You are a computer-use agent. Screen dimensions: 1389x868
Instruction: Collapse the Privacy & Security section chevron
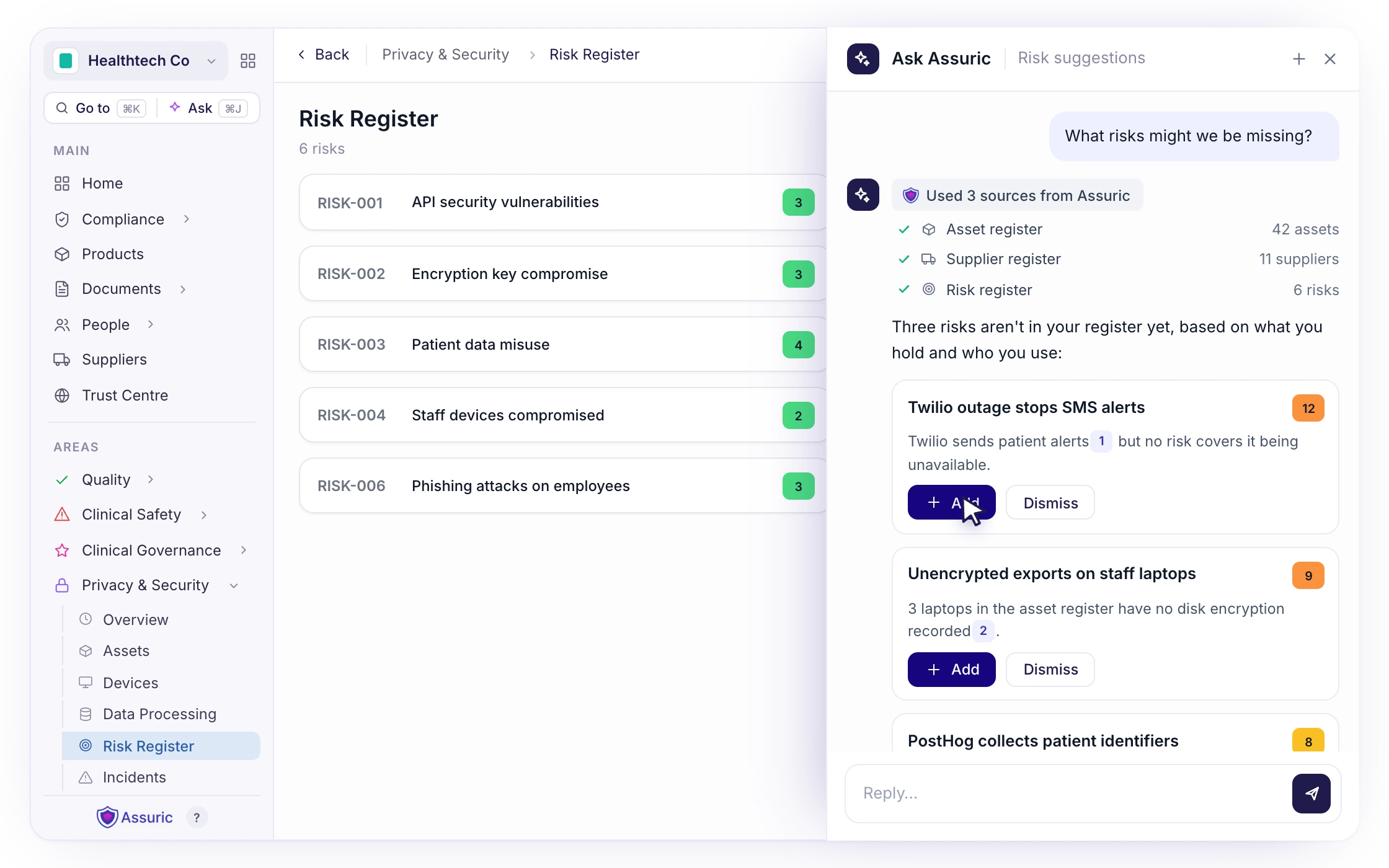point(234,585)
